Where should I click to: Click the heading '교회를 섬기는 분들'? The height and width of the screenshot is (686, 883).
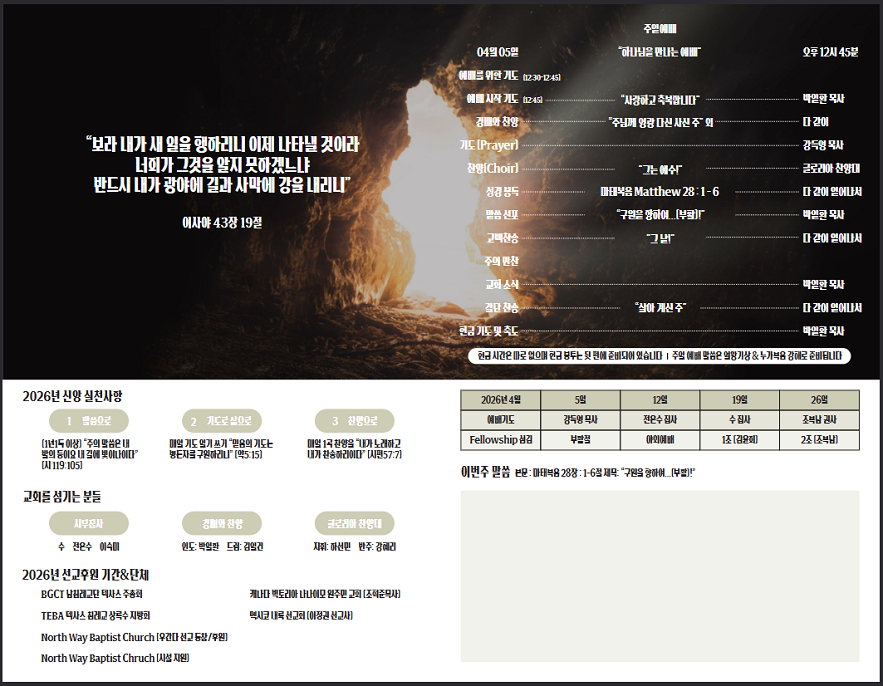(61, 497)
